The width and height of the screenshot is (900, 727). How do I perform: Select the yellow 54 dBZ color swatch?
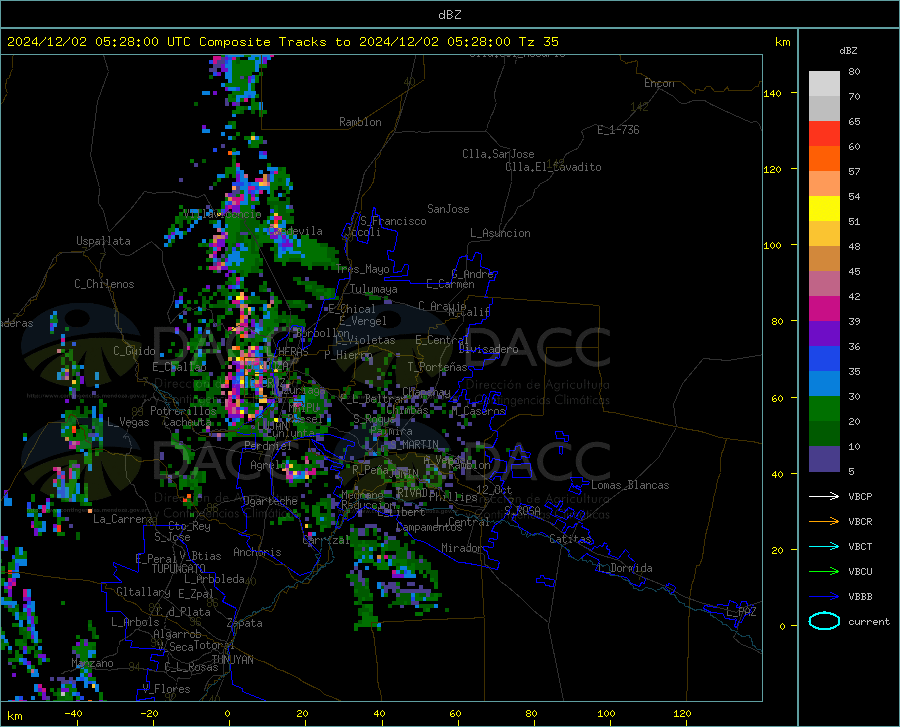click(x=824, y=209)
